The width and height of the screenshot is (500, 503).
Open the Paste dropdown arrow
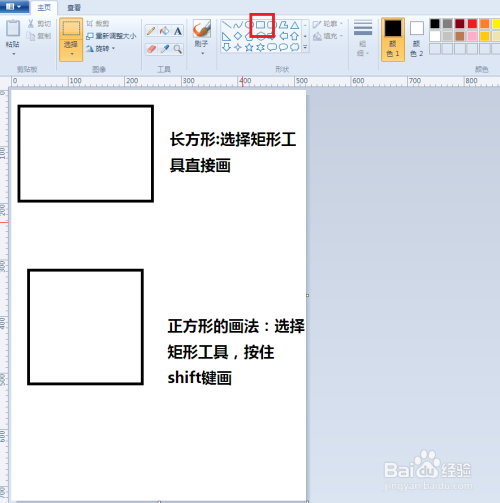click(x=13, y=54)
